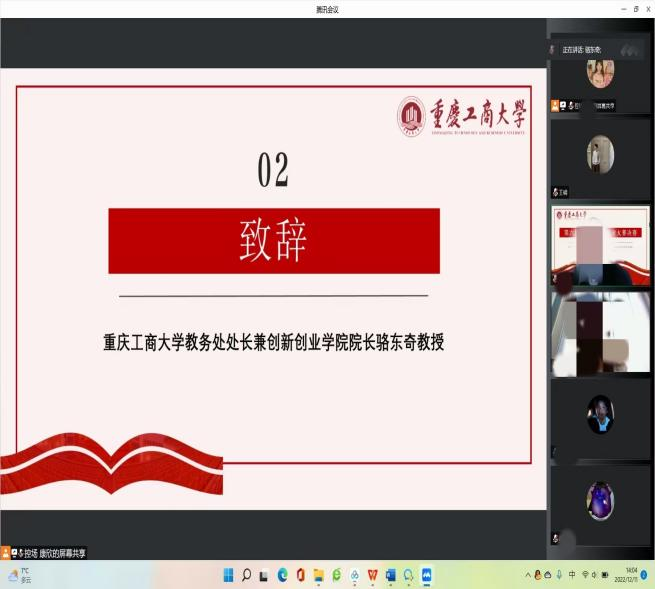Click the Chongqing university logo on slide

pyautogui.click(x=461, y=116)
